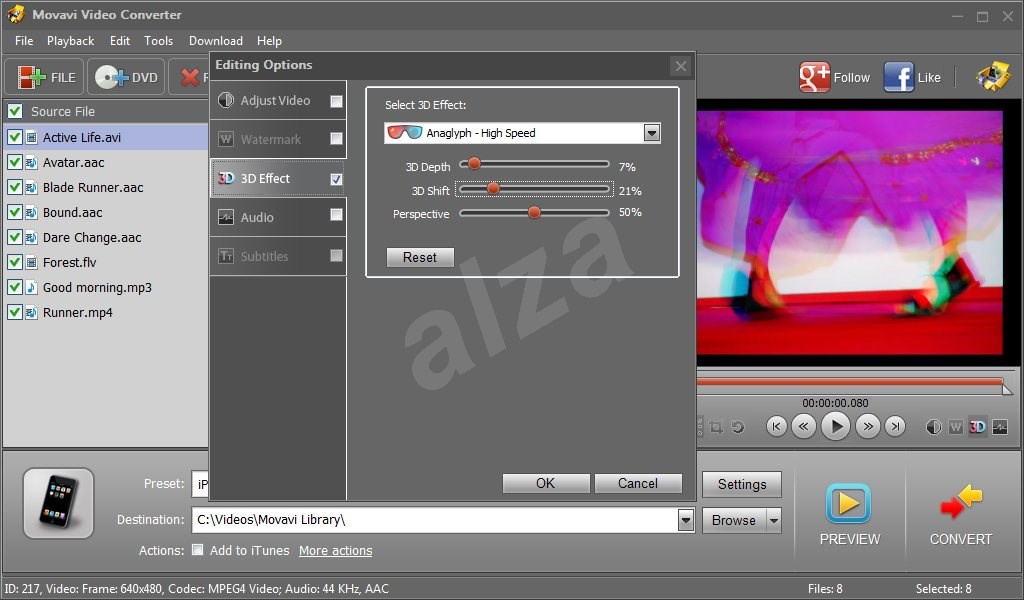
Task: Switch to the Subtitles tab
Action: pos(278,256)
